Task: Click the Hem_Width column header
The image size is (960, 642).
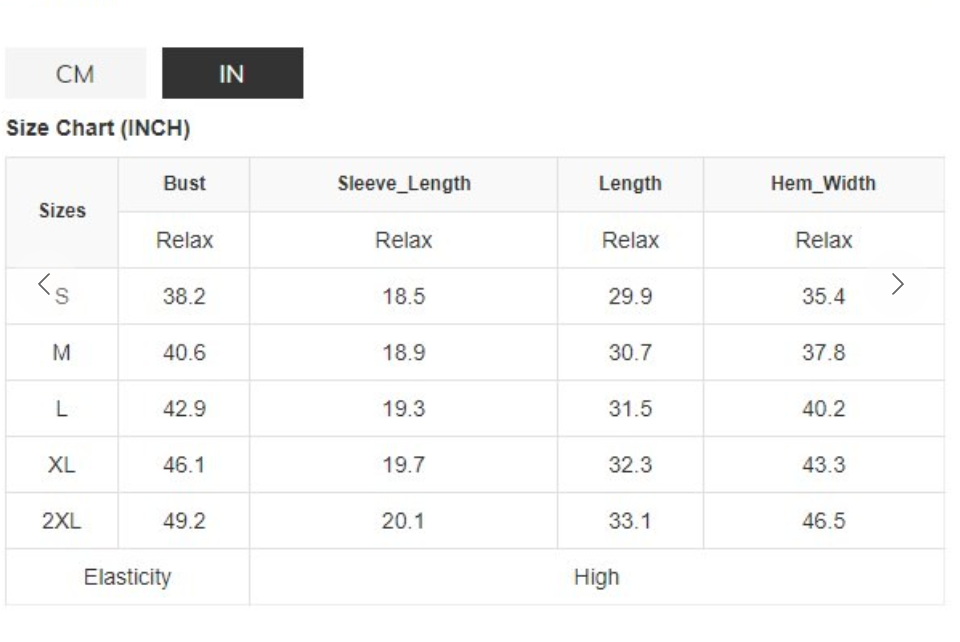Action: (823, 184)
